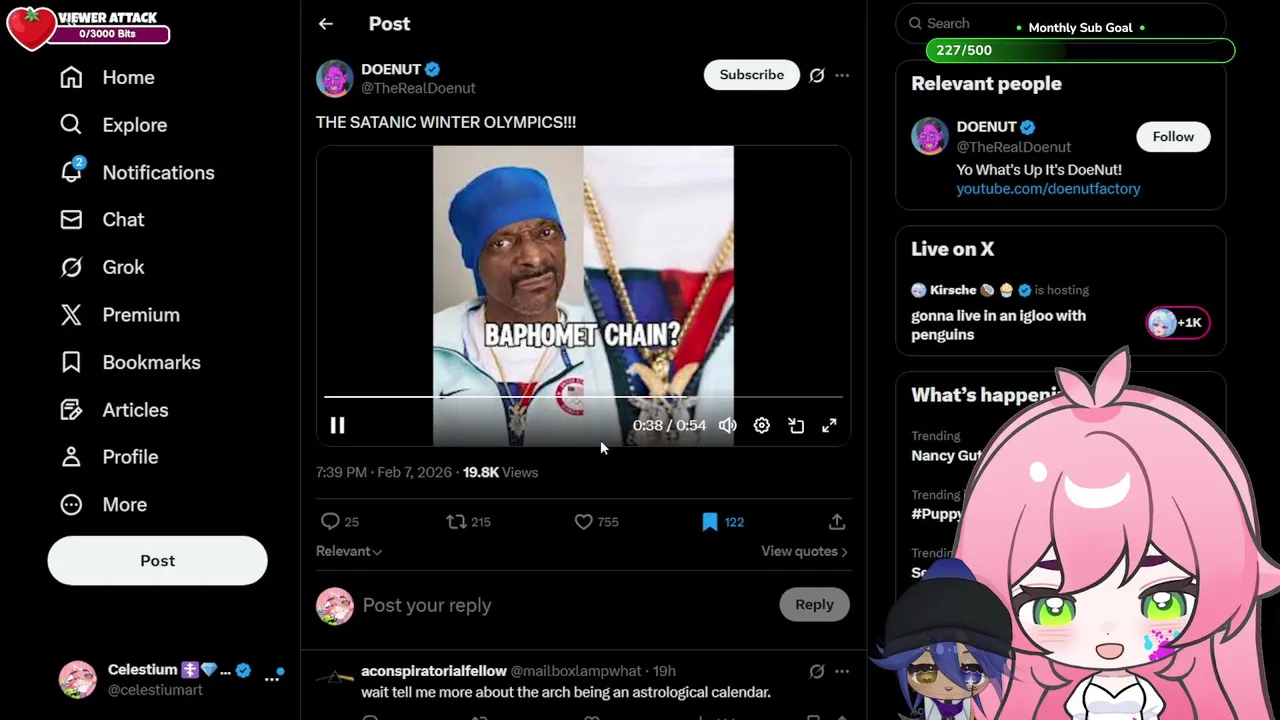Like the post with the heart icon
The height and width of the screenshot is (720, 1280).
[x=584, y=522]
